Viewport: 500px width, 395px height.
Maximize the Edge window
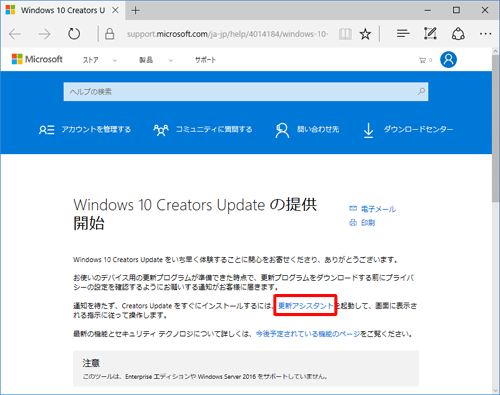click(456, 10)
